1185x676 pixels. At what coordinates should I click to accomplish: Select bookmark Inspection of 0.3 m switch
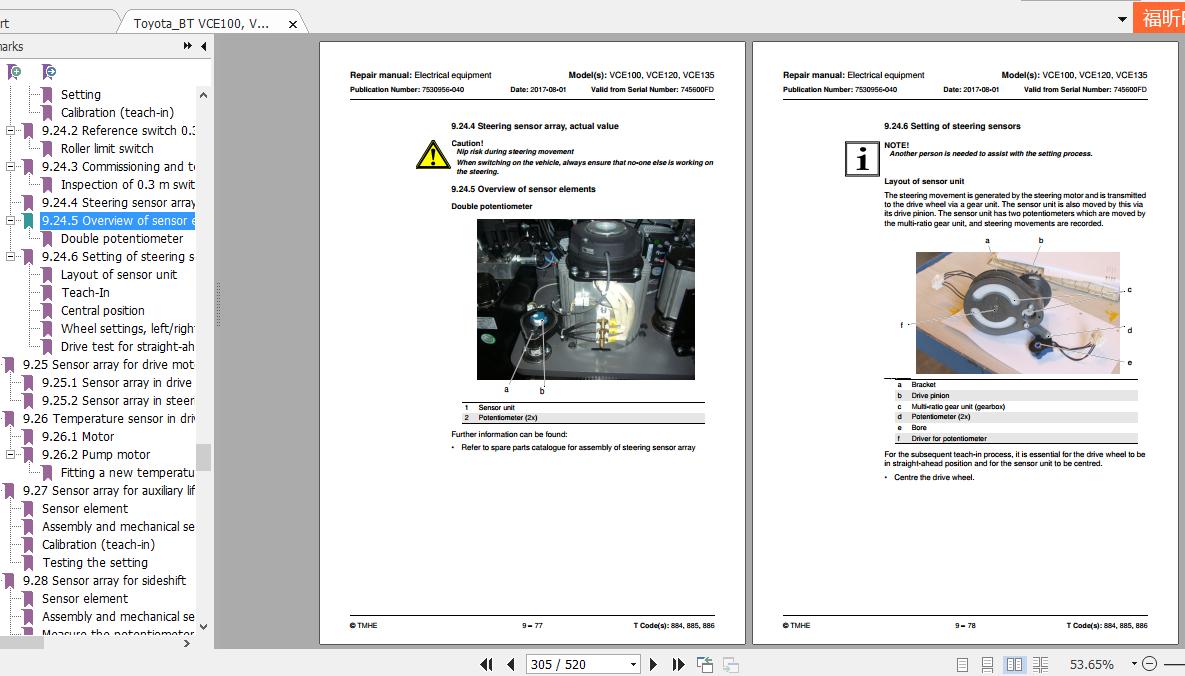pos(128,185)
